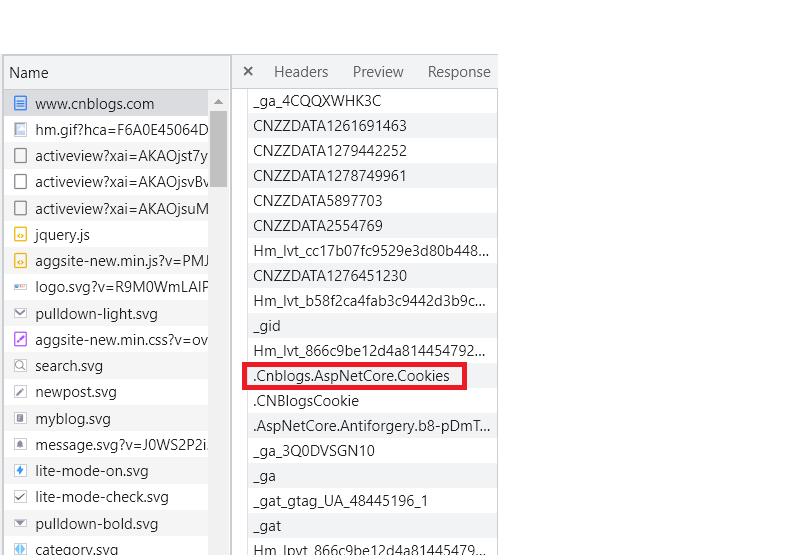Select the message.svg?v=J0WS2P2i request
Screen dimensions: 790x555
click(106, 444)
